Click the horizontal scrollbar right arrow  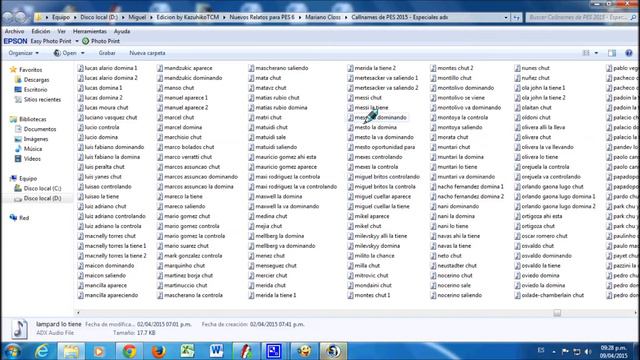coord(636,313)
